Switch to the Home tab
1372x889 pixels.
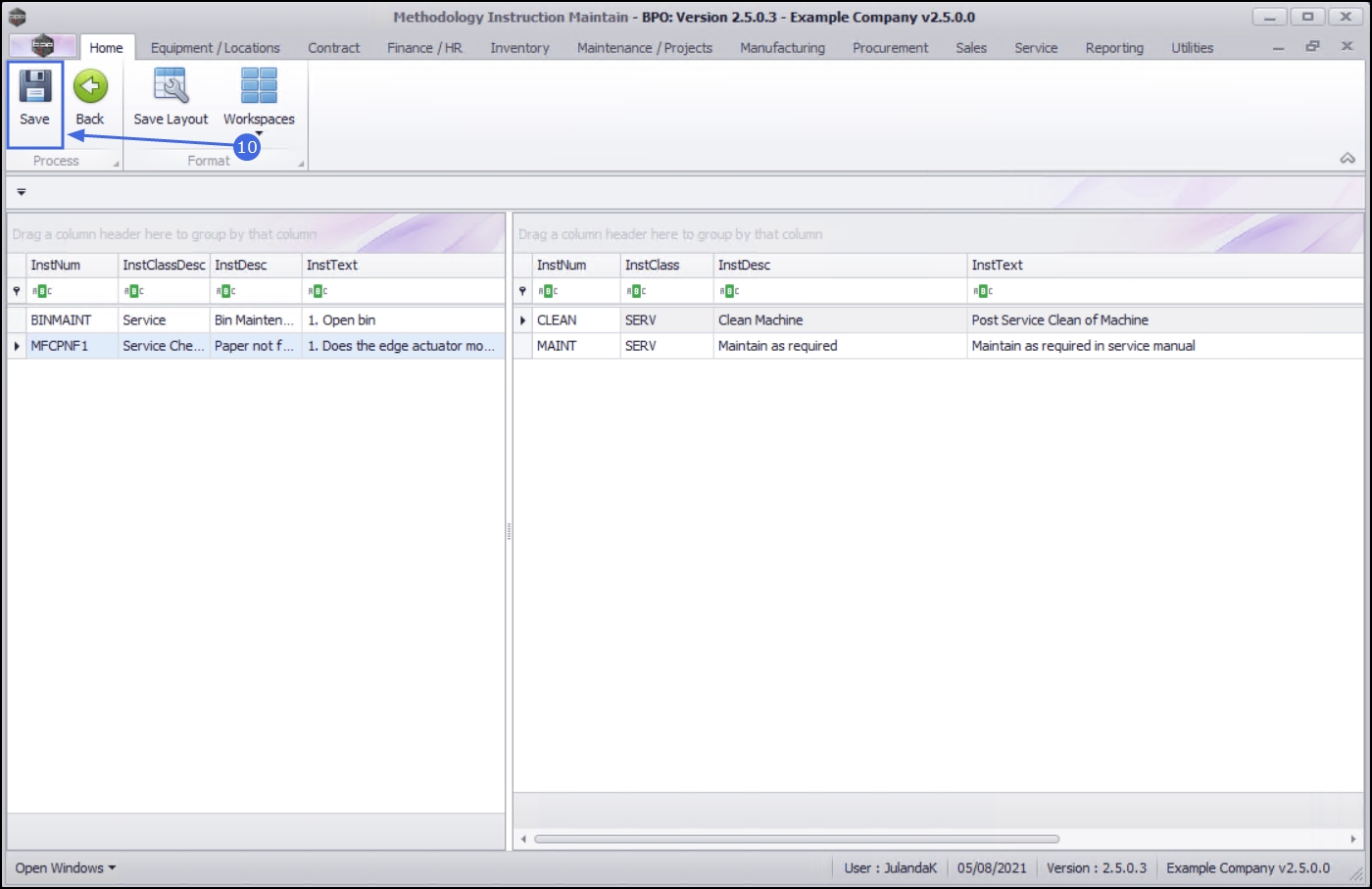click(106, 47)
